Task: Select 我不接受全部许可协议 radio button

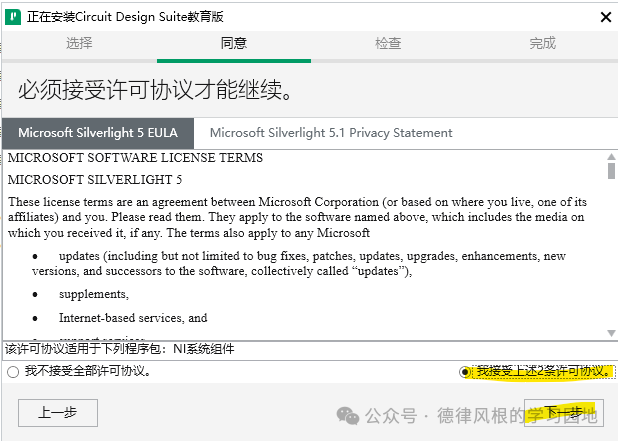Action: click(x=13, y=372)
